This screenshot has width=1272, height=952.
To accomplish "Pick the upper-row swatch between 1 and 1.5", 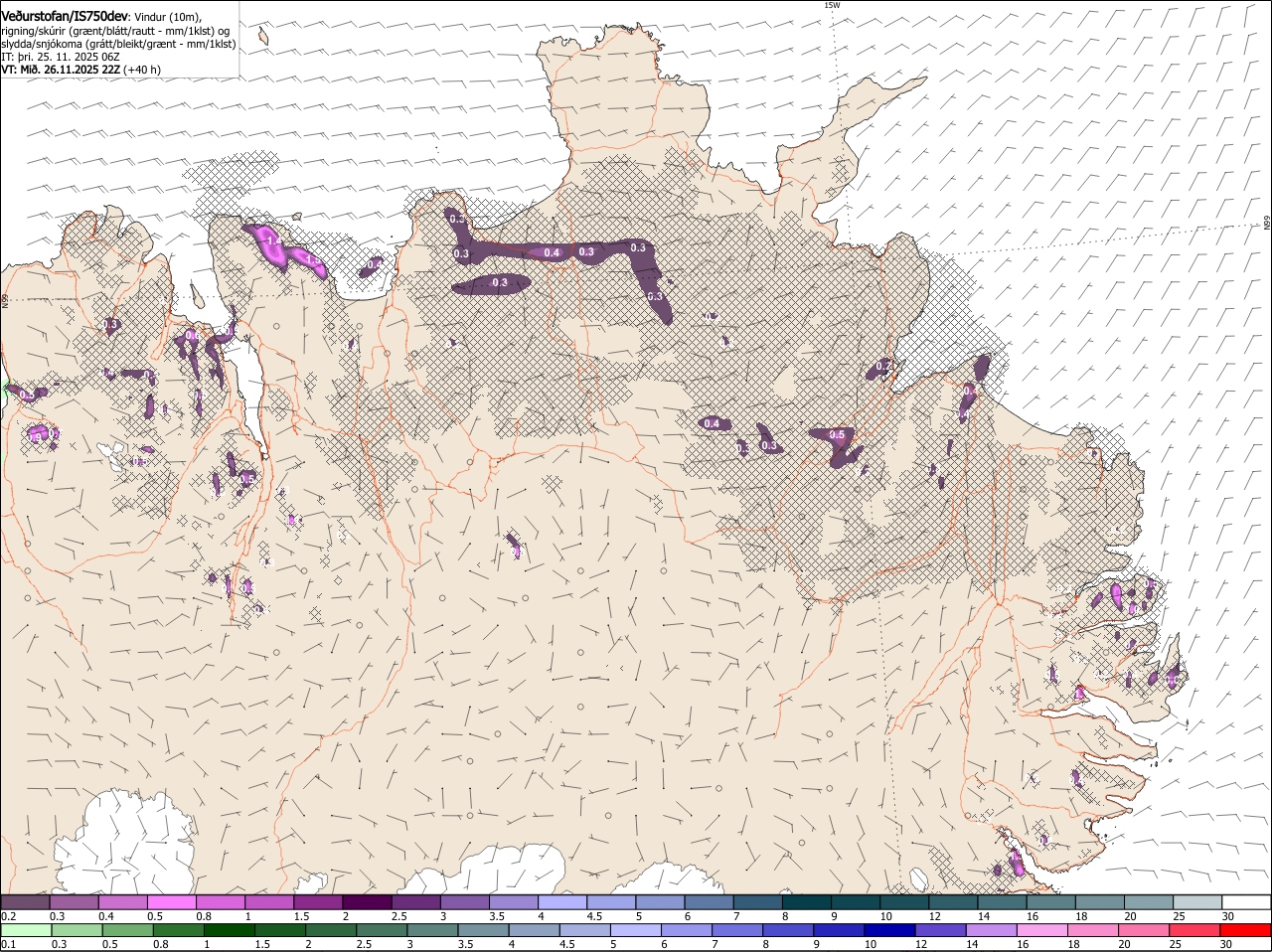I will pos(269,902).
